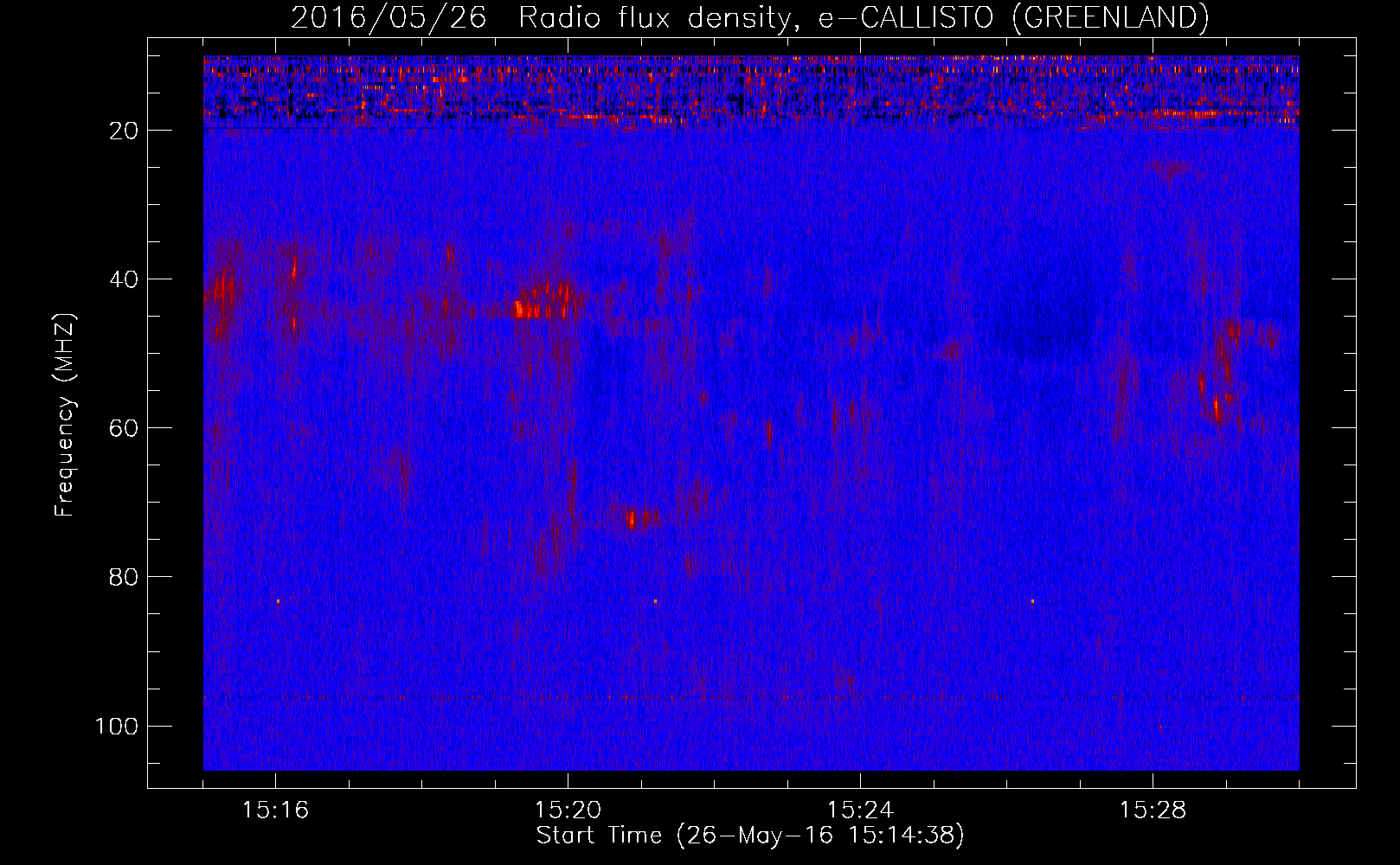
Task: Click the 60 frequency tick label
Action: click(124, 428)
